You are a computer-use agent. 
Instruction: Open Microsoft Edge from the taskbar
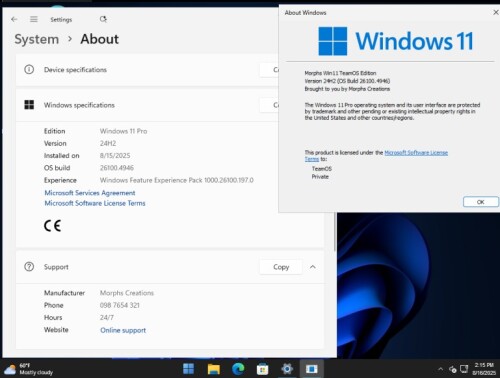click(x=238, y=369)
